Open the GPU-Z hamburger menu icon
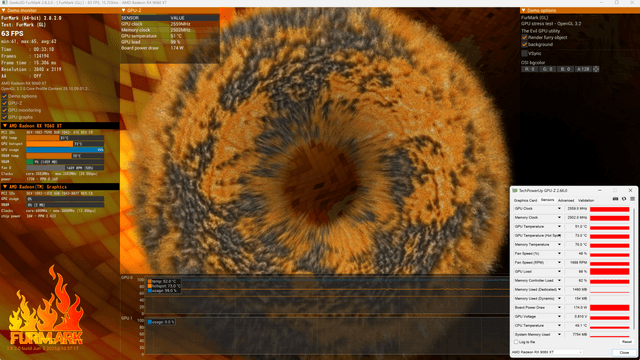640x360 pixels. coord(632,199)
